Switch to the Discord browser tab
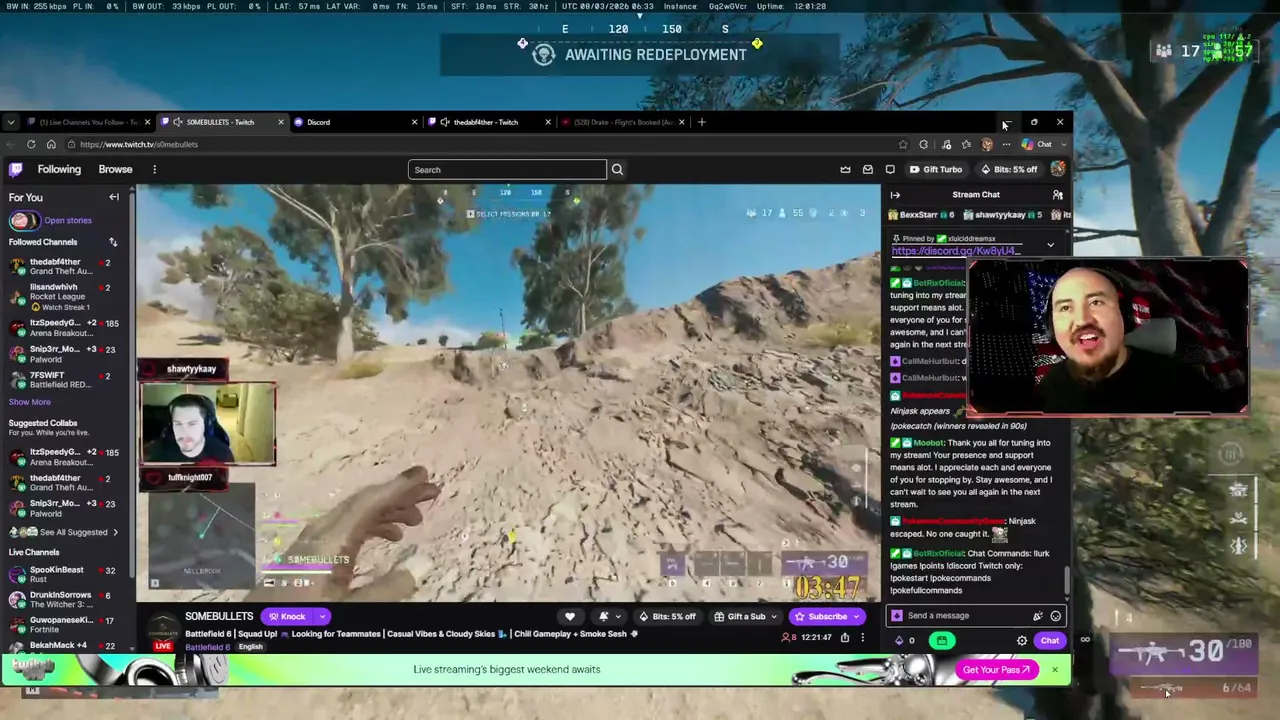The width and height of the screenshot is (1280, 720). tap(355, 122)
